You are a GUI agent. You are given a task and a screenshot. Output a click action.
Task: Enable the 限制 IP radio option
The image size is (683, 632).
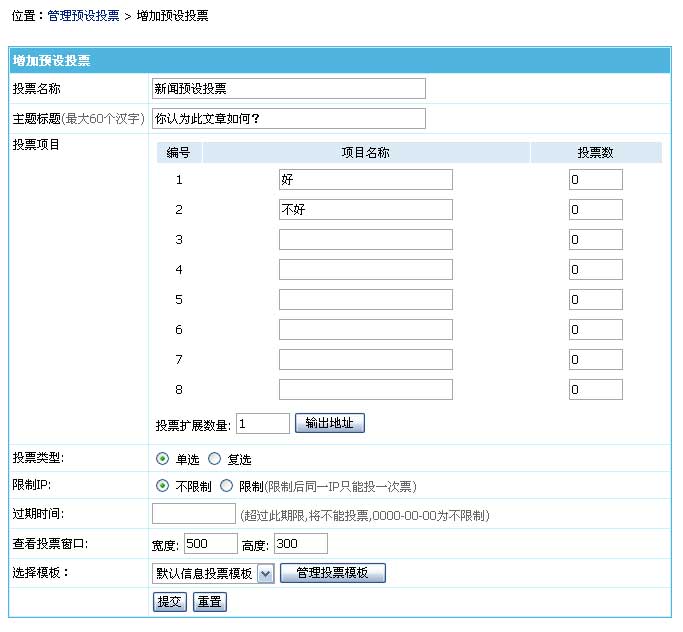pyautogui.click(x=225, y=486)
